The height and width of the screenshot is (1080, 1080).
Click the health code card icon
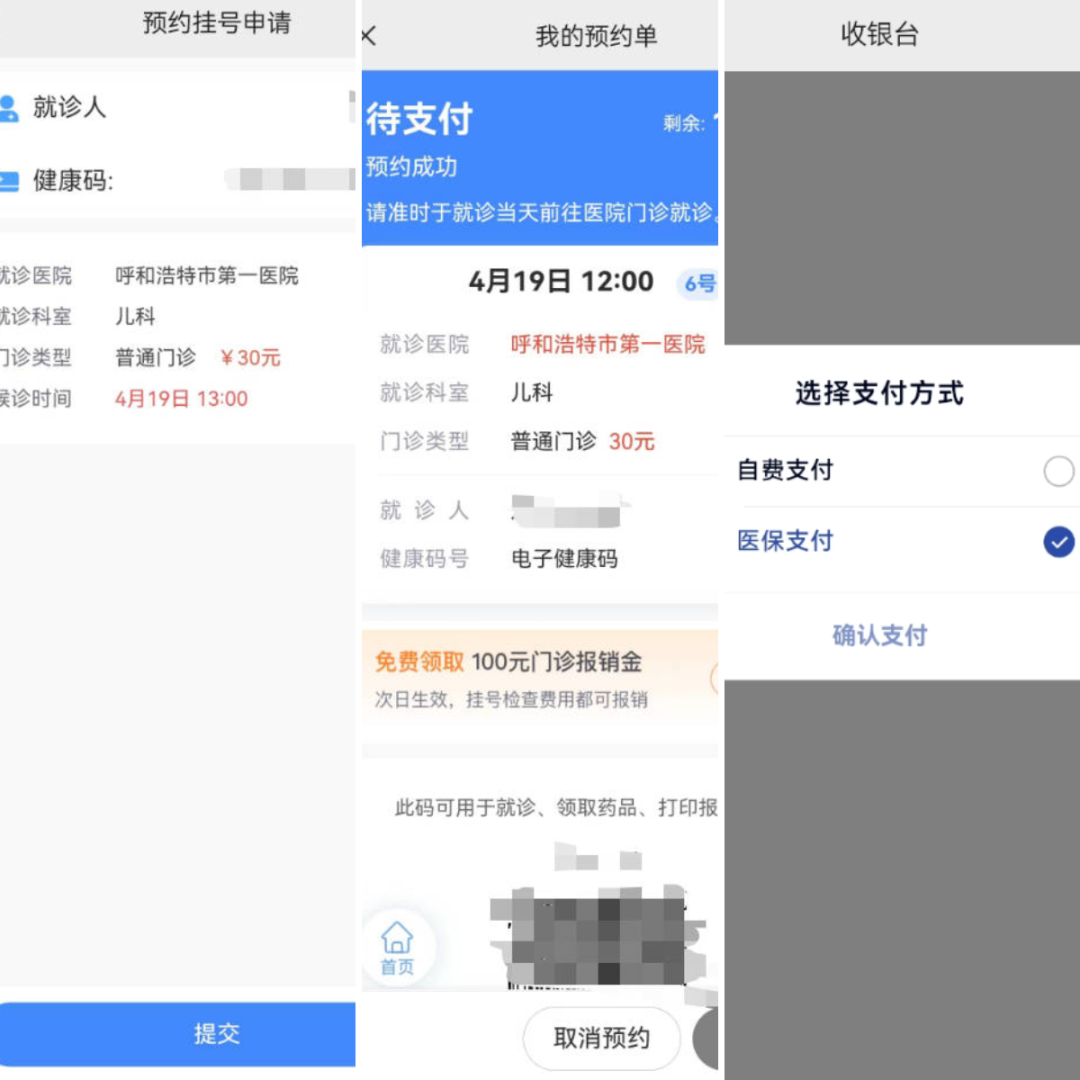pyautogui.click(x=9, y=181)
